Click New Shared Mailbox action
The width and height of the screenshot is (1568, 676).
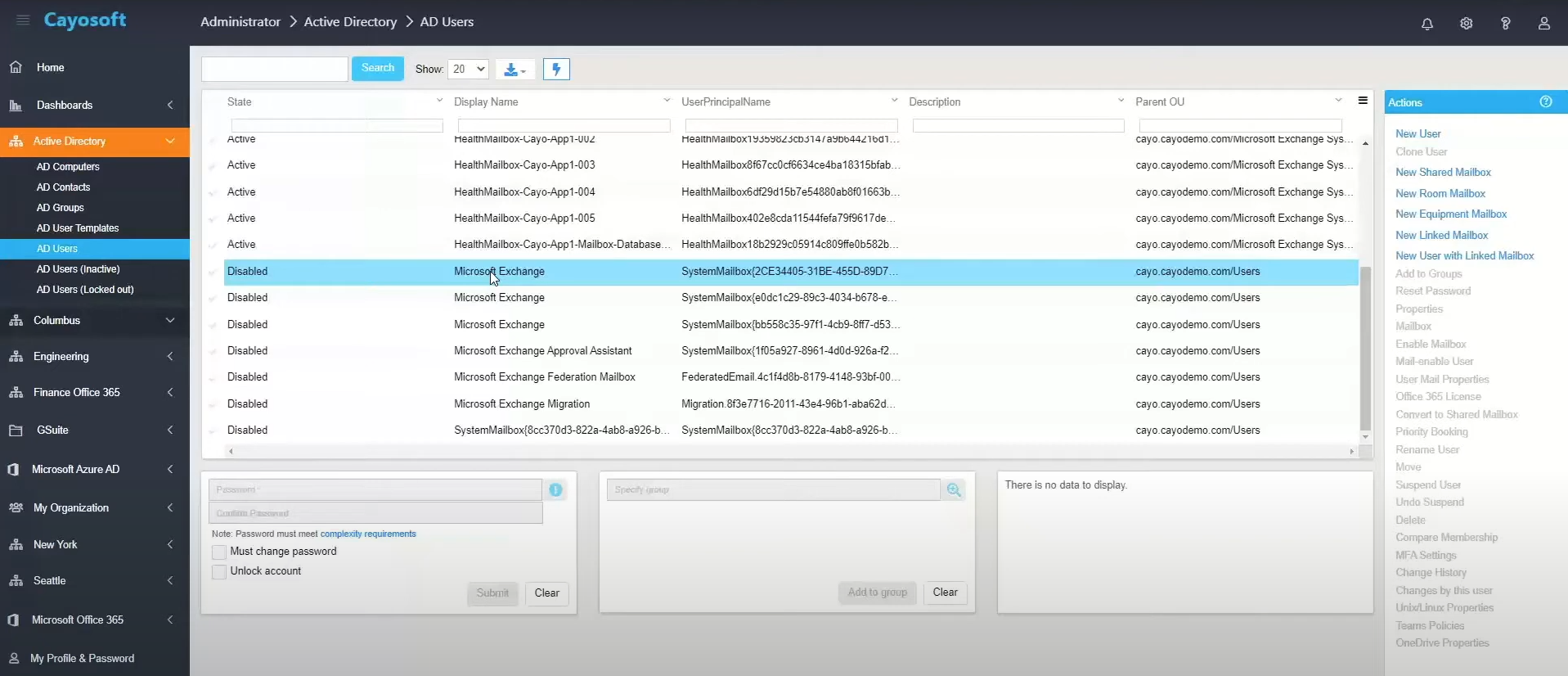pyautogui.click(x=1443, y=173)
